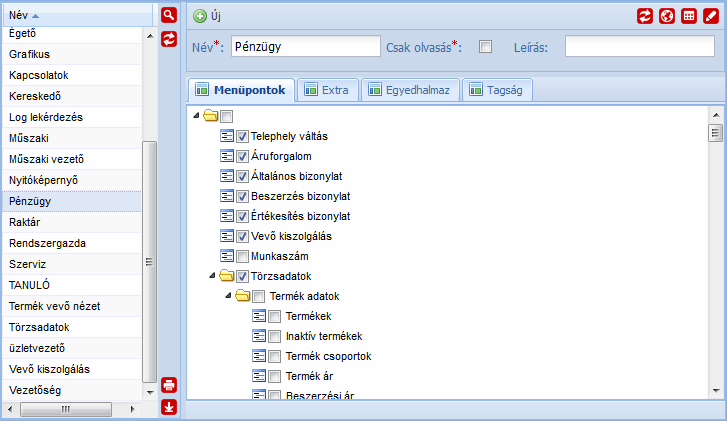727x421 pixels.
Task: Click the root folder icon in the tree
Action: pyautogui.click(x=210, y=115)
